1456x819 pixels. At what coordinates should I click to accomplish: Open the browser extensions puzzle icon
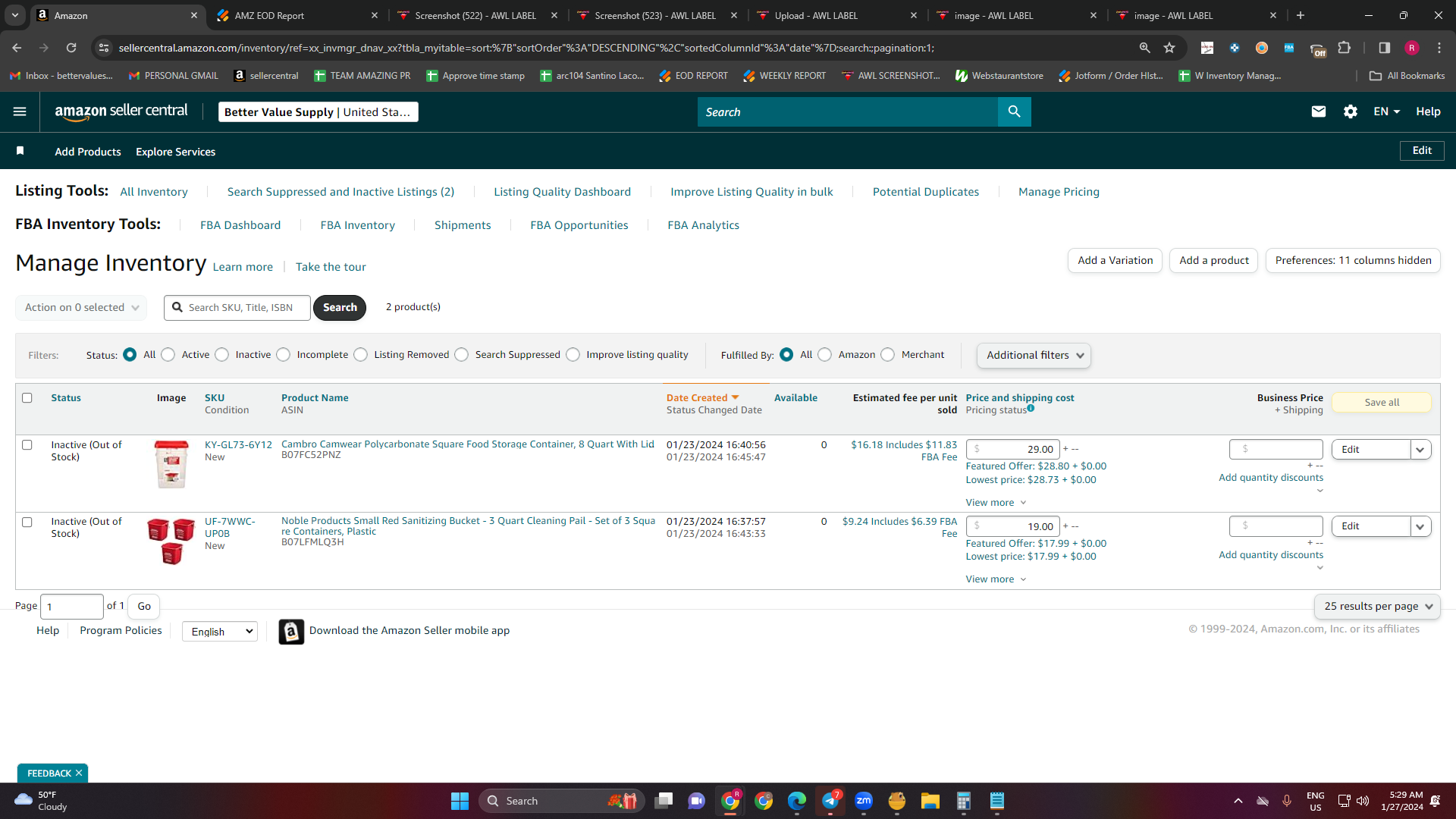pos(1345,48)
